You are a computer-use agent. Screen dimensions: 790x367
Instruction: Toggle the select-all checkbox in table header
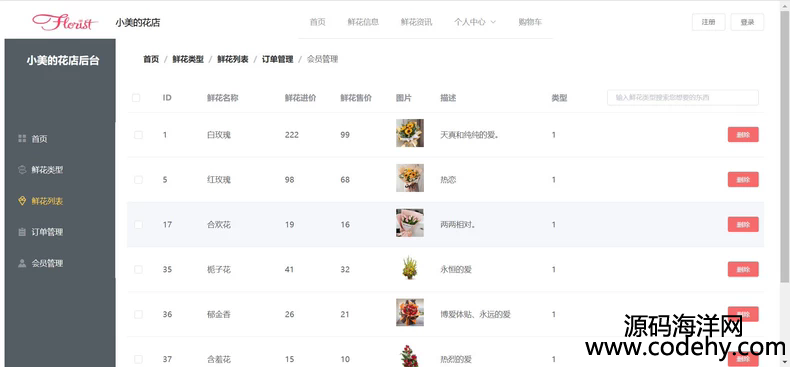[136, 98]
